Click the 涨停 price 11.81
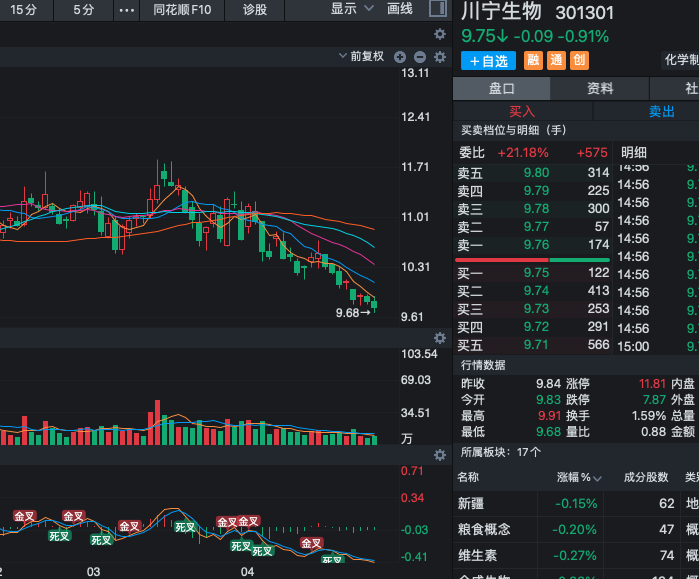The image size is (699, 579). 652,384
